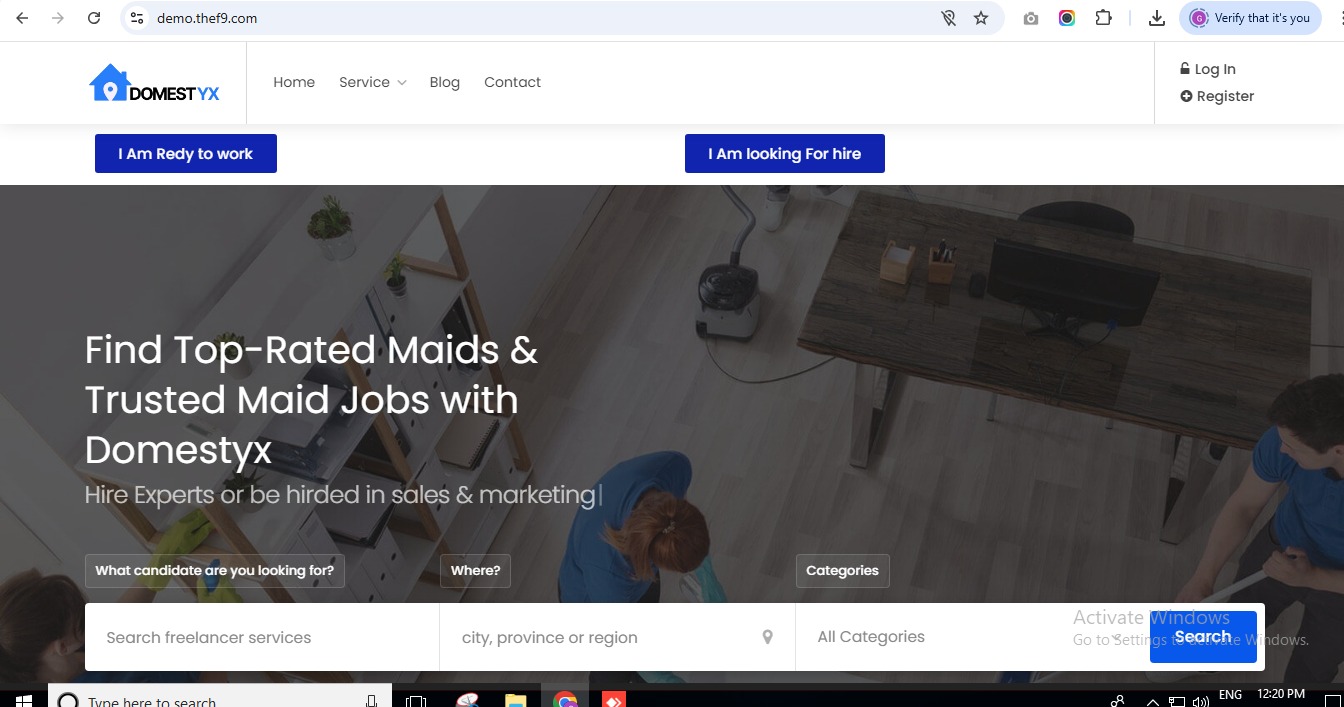The width and height of the screenshot is (1344, 707).
Task: Open the site information icon in the address bar
Action: click(138, 18)
